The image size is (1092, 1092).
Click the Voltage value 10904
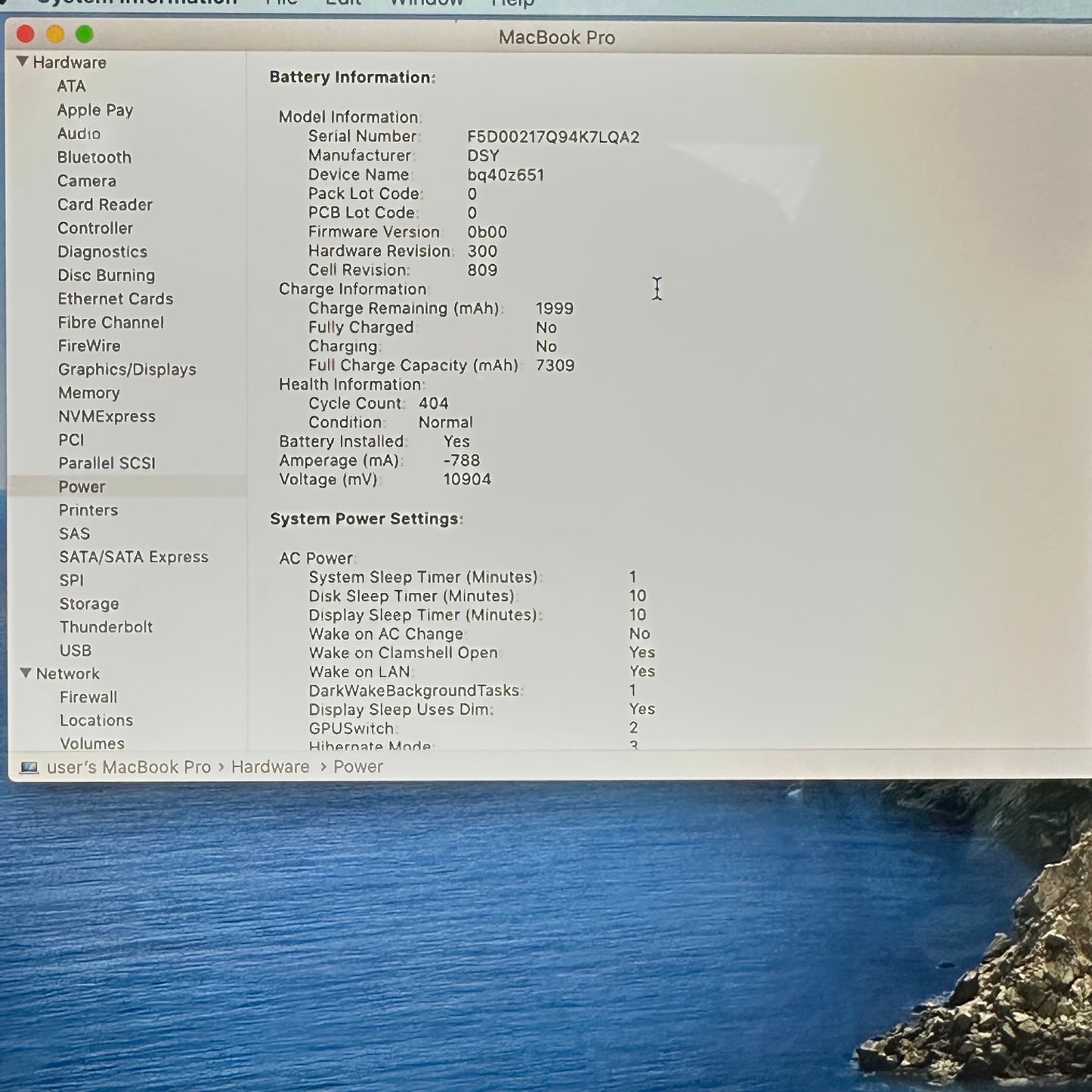(467, 479)
